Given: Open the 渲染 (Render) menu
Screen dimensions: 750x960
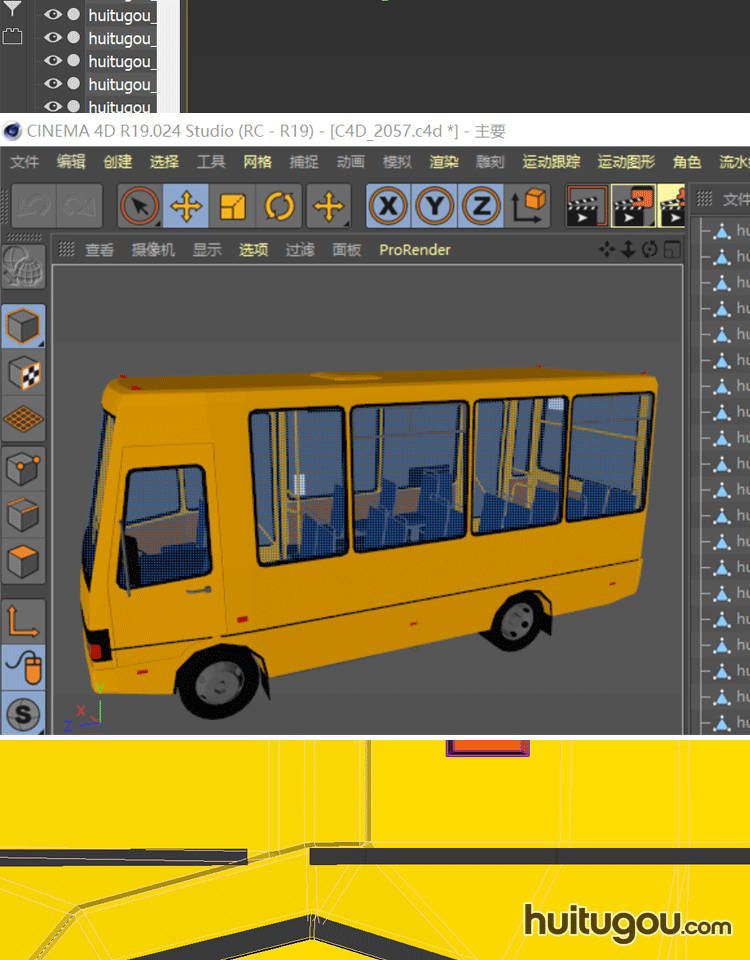Looking at the screenshot, I should click(444, 162).
